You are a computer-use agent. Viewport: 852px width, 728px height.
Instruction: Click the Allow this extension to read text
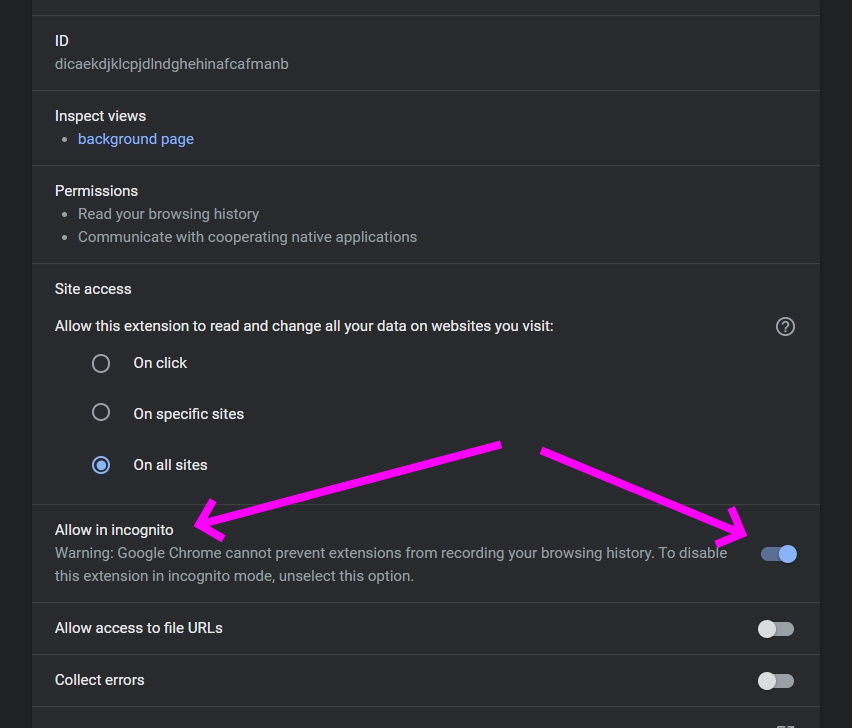point(304,326)
